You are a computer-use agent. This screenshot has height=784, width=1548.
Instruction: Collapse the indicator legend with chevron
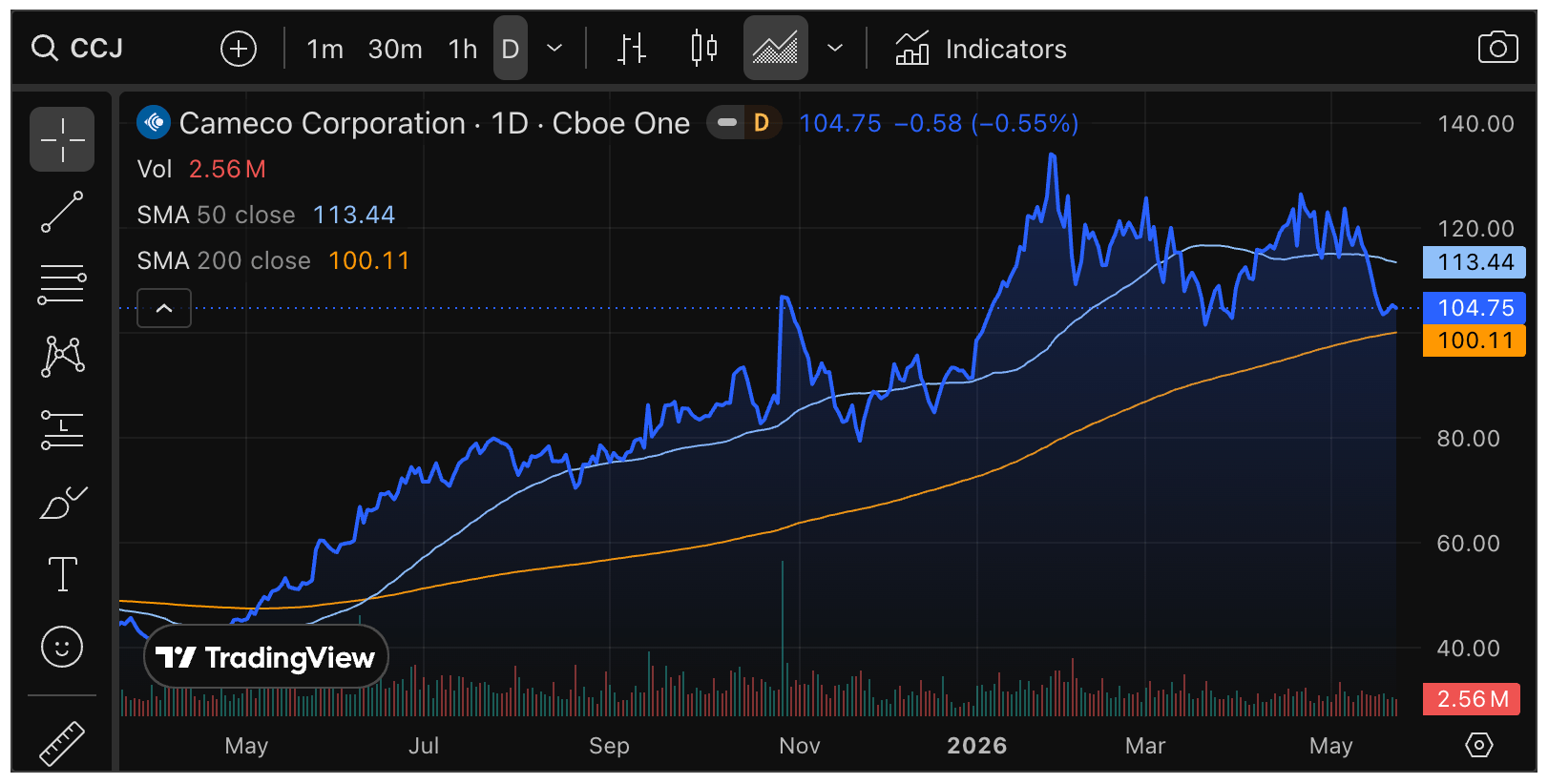pyautogui.click(x=164, y=308)
